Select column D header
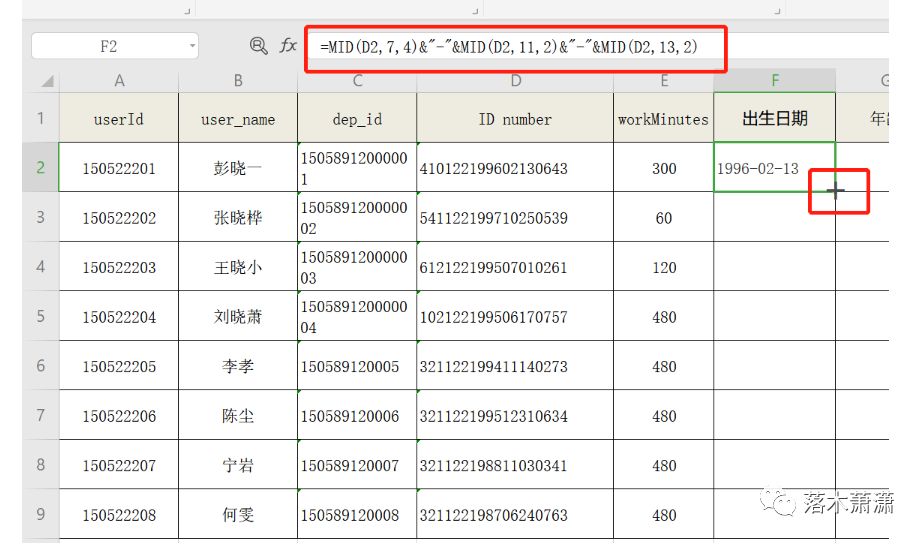The height and width of the screenshot is (543, 924). point(515,81)
